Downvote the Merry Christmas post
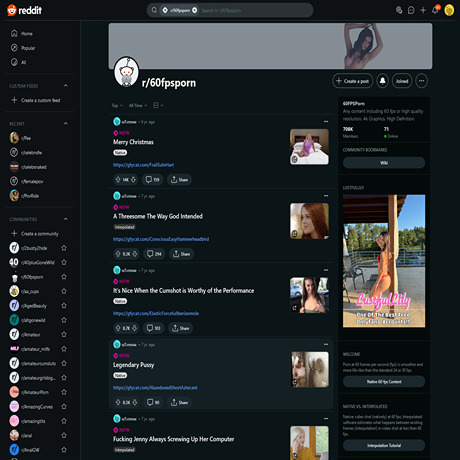Viewport: 460px width, 460px height. point(134,180)
